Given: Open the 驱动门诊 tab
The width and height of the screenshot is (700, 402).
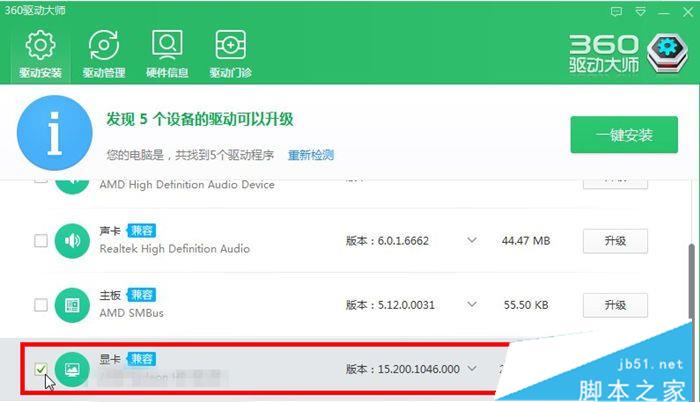Looking at the screenshot, I should point(230,54).
